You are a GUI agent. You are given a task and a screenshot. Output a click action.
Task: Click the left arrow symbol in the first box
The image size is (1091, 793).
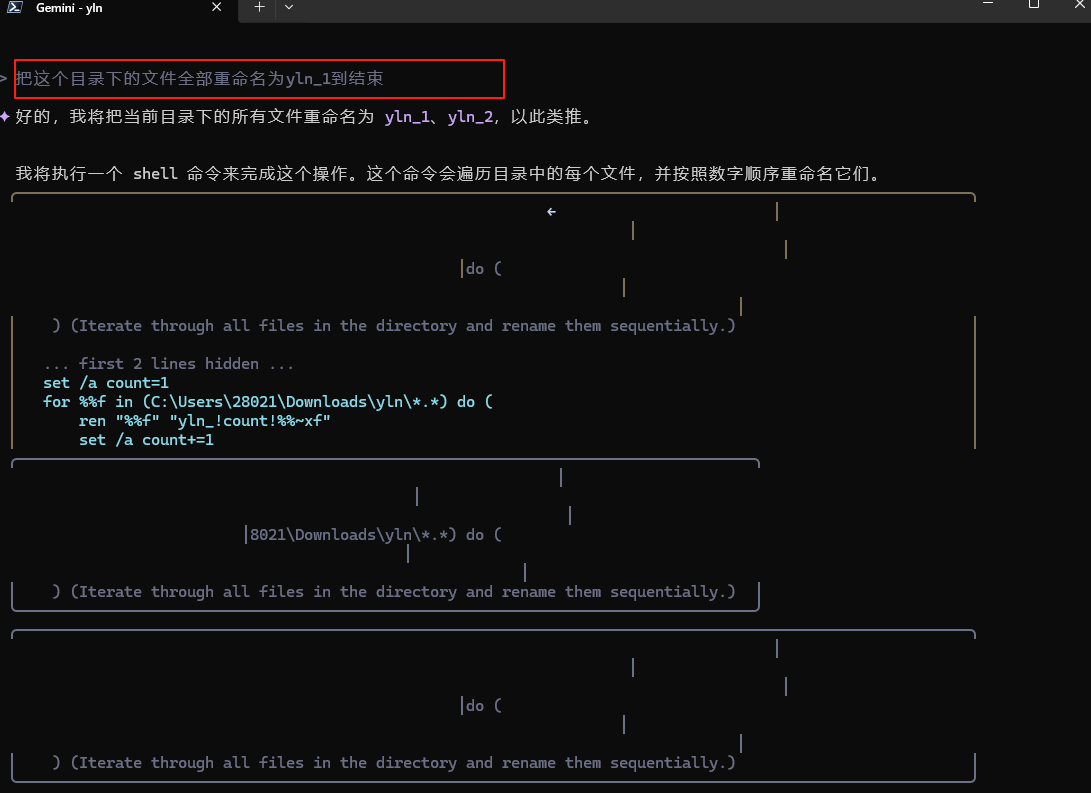[x=551, y=212]
